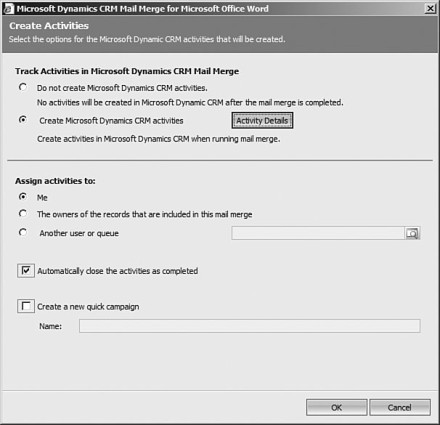The height and width of the screenshot is (425, 440).
Task: Click 'Track Activities in Microsoft Dynamics CRM Mail Merge' heading
Action: coord(127,71)
